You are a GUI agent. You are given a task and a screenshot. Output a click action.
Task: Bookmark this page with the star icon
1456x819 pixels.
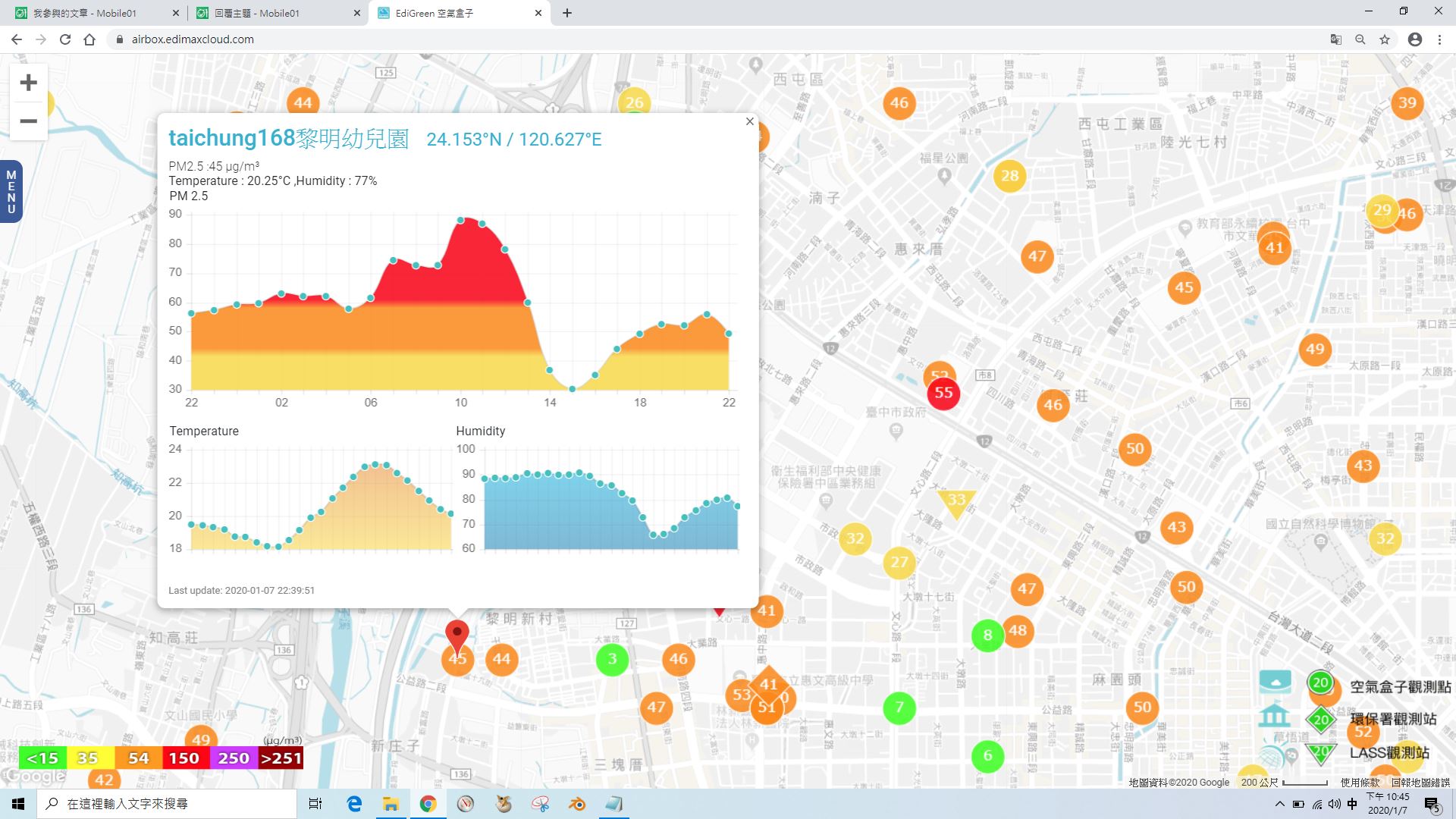coord(1385,39)
